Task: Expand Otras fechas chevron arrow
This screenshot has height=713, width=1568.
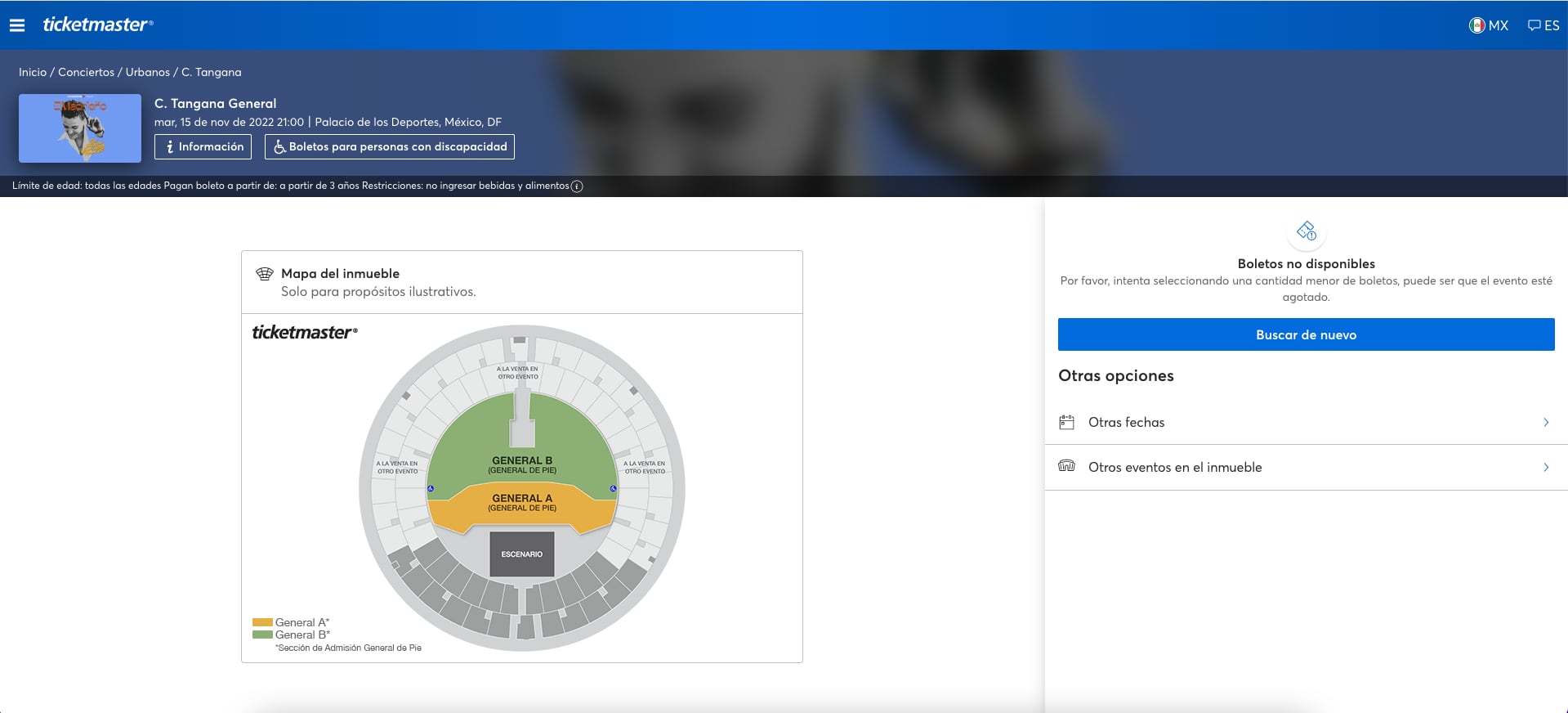Action: [1545, 422]
